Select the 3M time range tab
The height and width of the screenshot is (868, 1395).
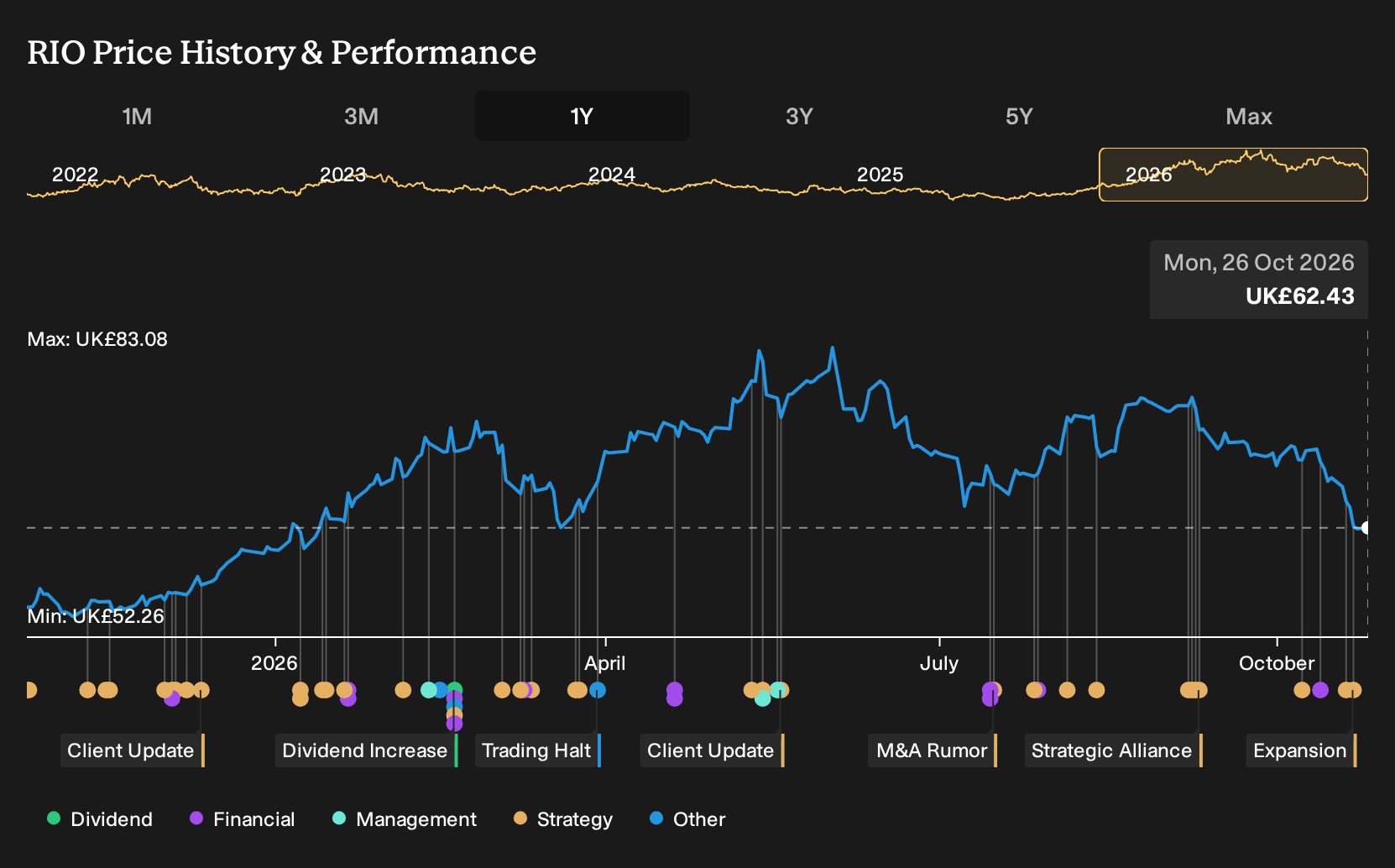(361, 116)
